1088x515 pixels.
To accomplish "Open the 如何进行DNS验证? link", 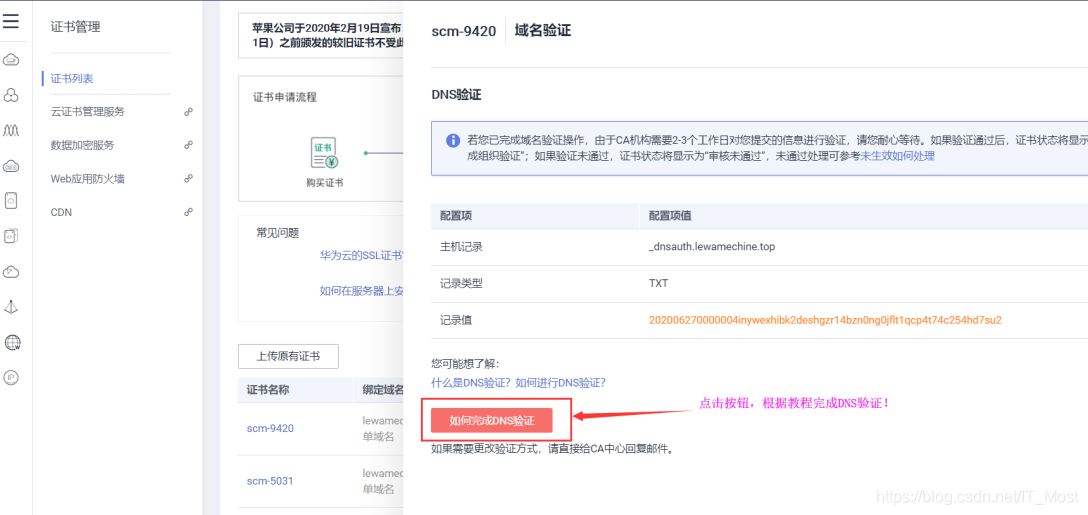I will coord(561,382).
